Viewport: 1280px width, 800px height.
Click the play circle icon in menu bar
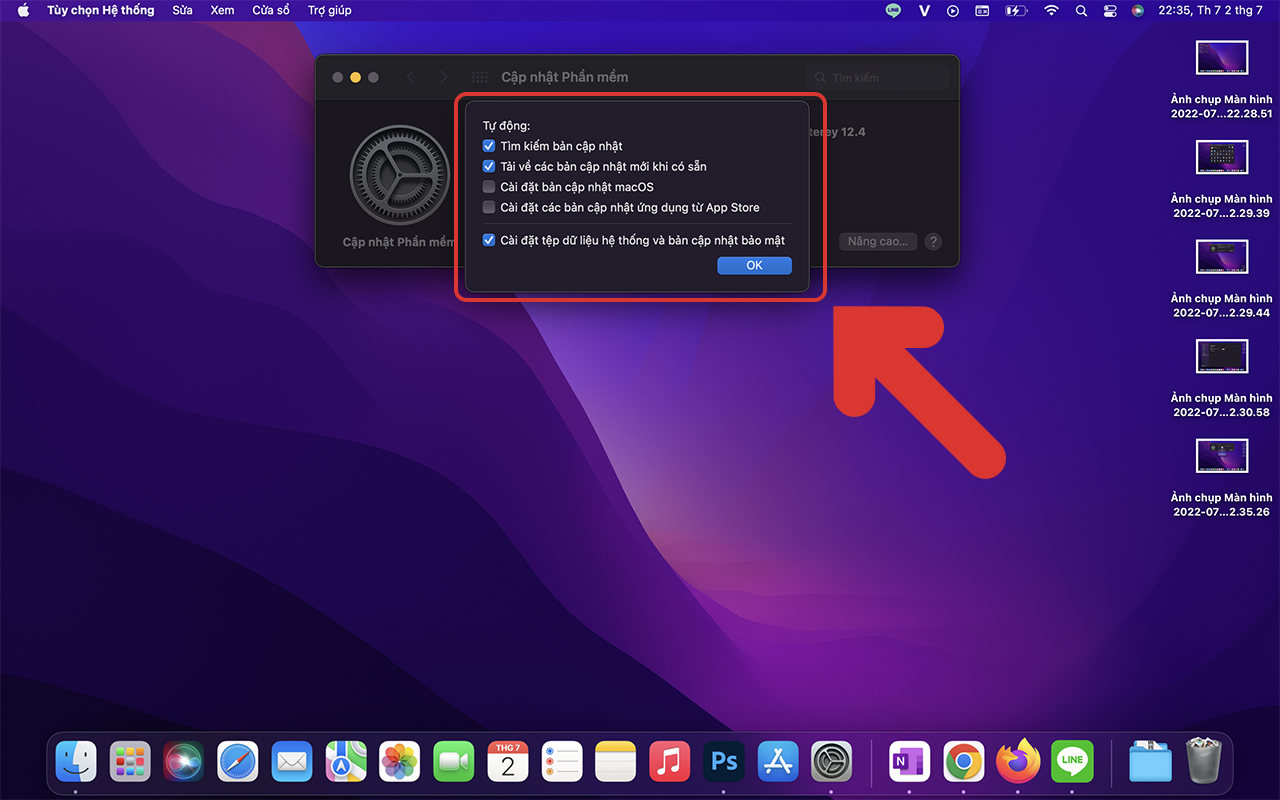(x=953, y=10)
